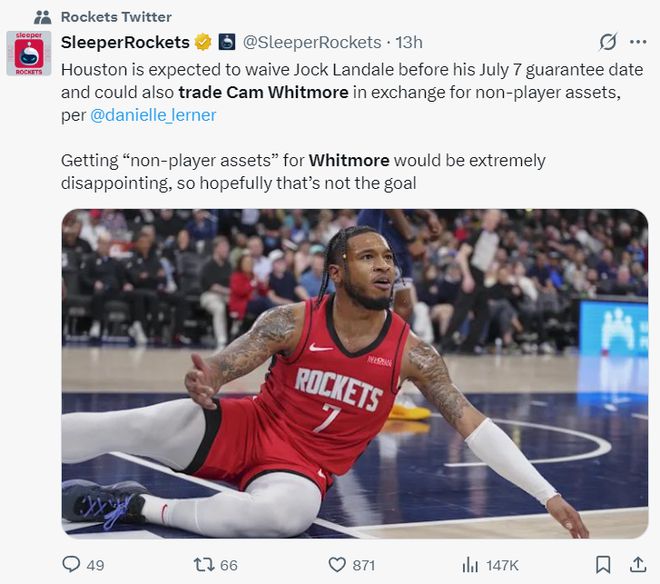This screenshot has width=660, height=584.
Task: Open the Rockets player photo
Action: 355,373
